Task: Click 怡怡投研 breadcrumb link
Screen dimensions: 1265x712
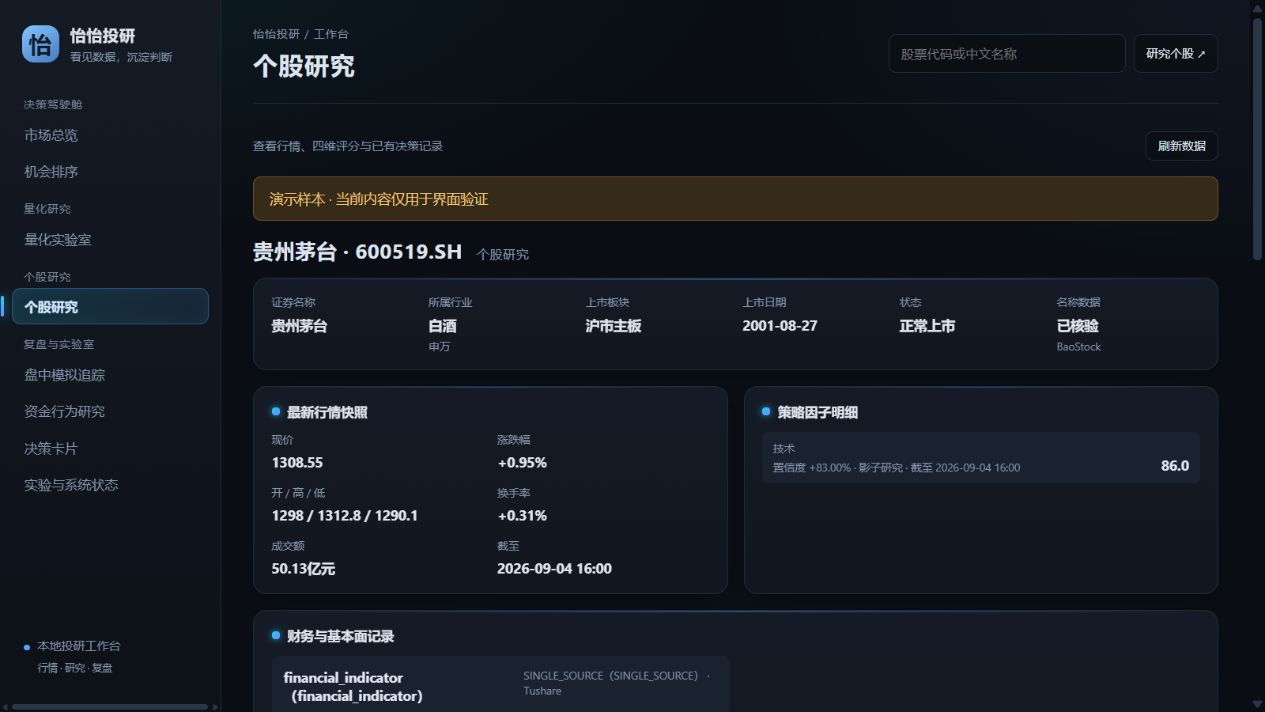Action: point(276,34)
